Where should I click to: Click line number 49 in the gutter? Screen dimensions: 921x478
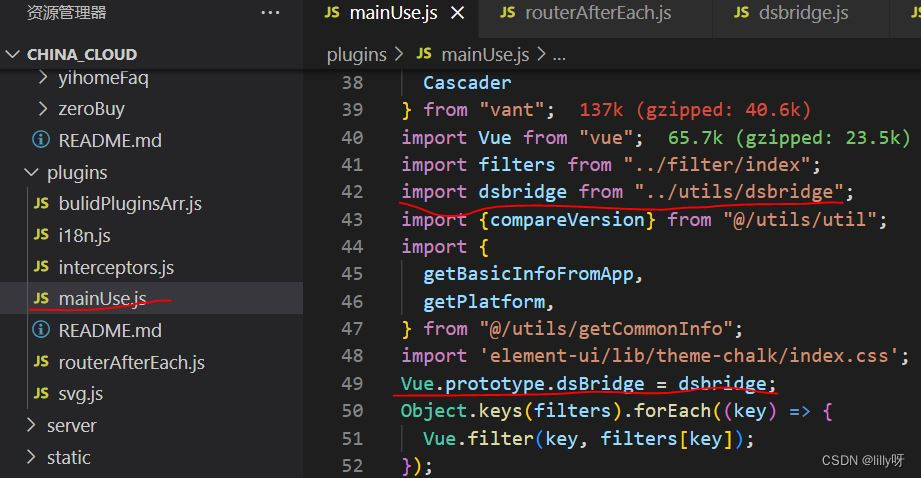[352, 383]
